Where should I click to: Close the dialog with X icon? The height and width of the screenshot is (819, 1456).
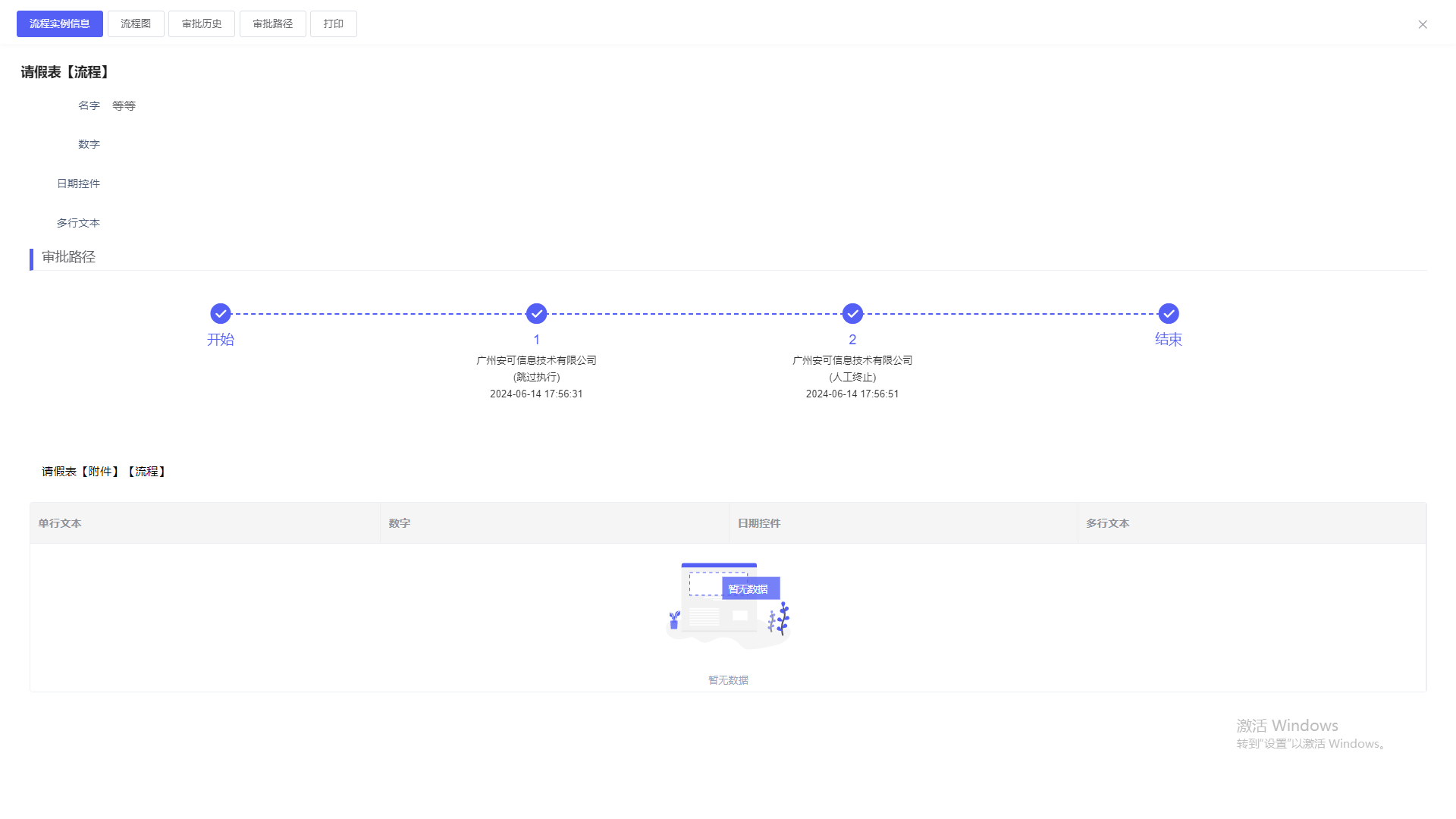pos(1423,24)
